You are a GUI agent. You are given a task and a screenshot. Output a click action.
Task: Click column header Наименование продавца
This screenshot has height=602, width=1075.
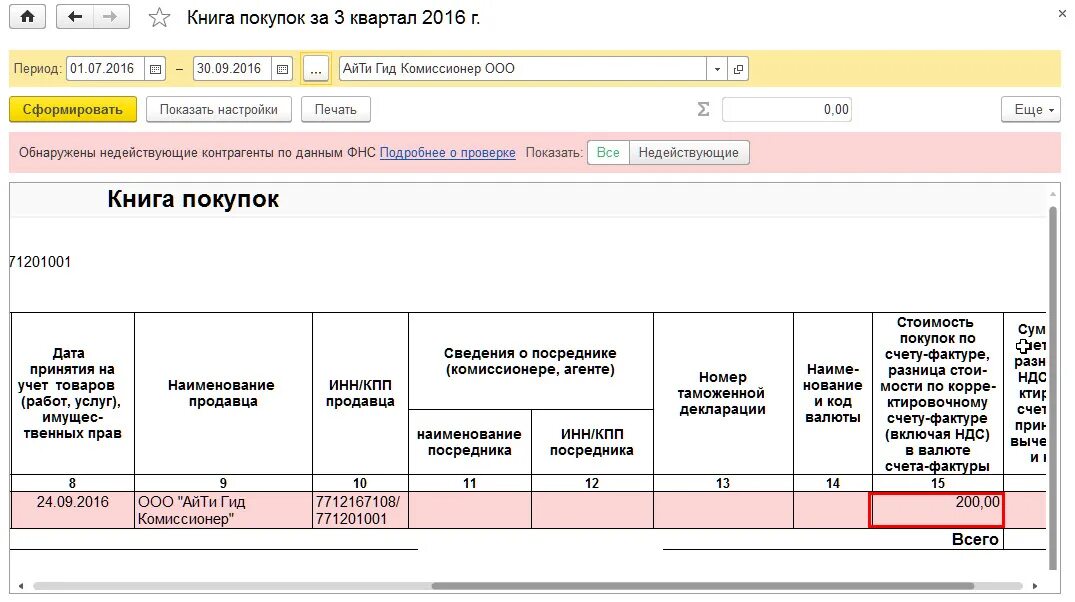click(222, 394)
